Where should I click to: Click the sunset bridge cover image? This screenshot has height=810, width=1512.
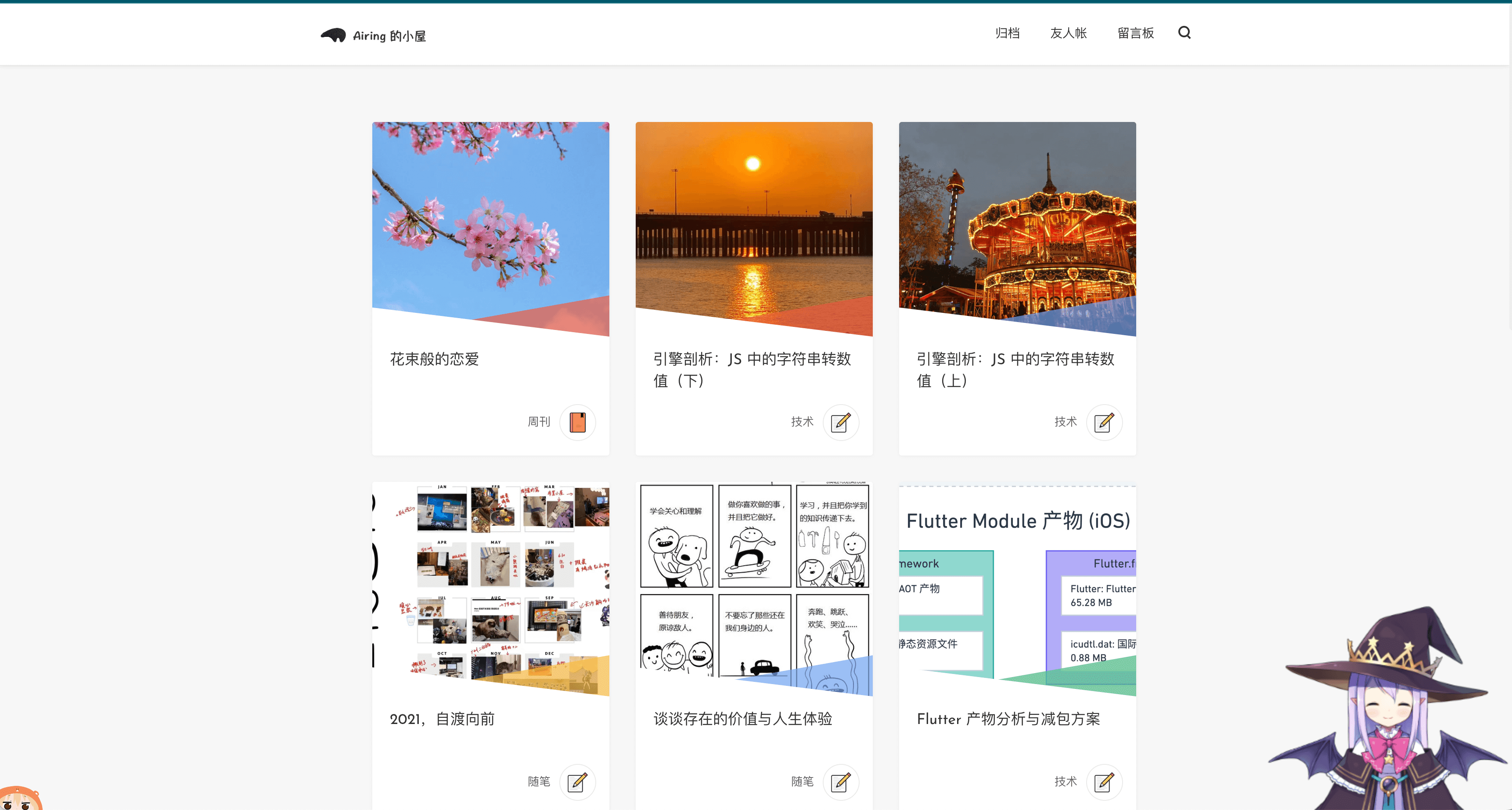pos(754,223)
